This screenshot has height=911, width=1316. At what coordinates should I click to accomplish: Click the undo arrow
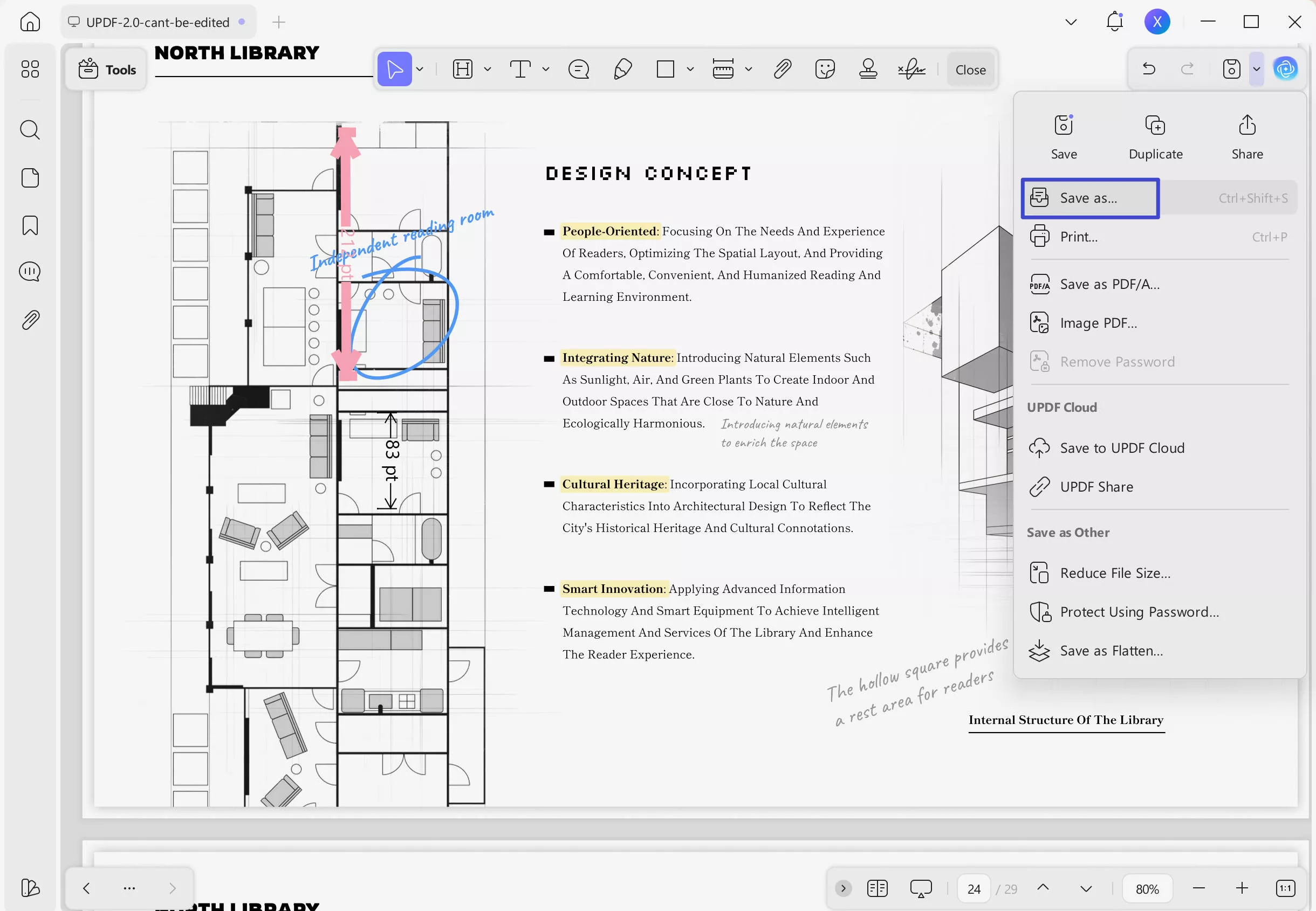coord(1149,69)
